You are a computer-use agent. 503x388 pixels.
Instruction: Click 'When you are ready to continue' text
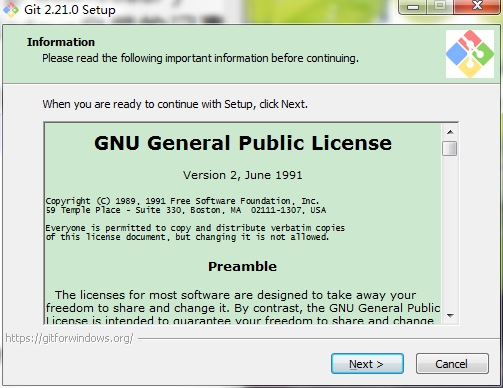pos(175,104)
